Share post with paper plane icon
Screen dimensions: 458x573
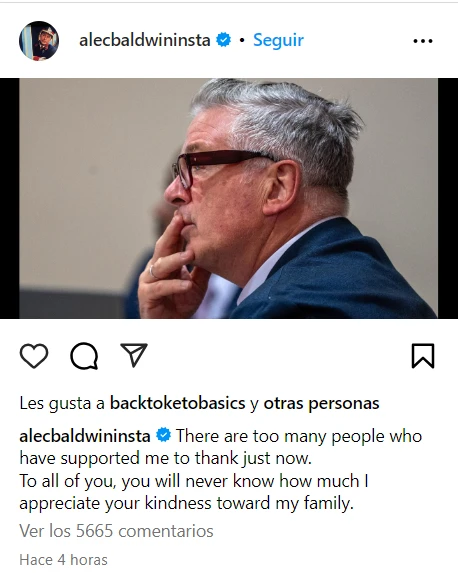[134, 355]
